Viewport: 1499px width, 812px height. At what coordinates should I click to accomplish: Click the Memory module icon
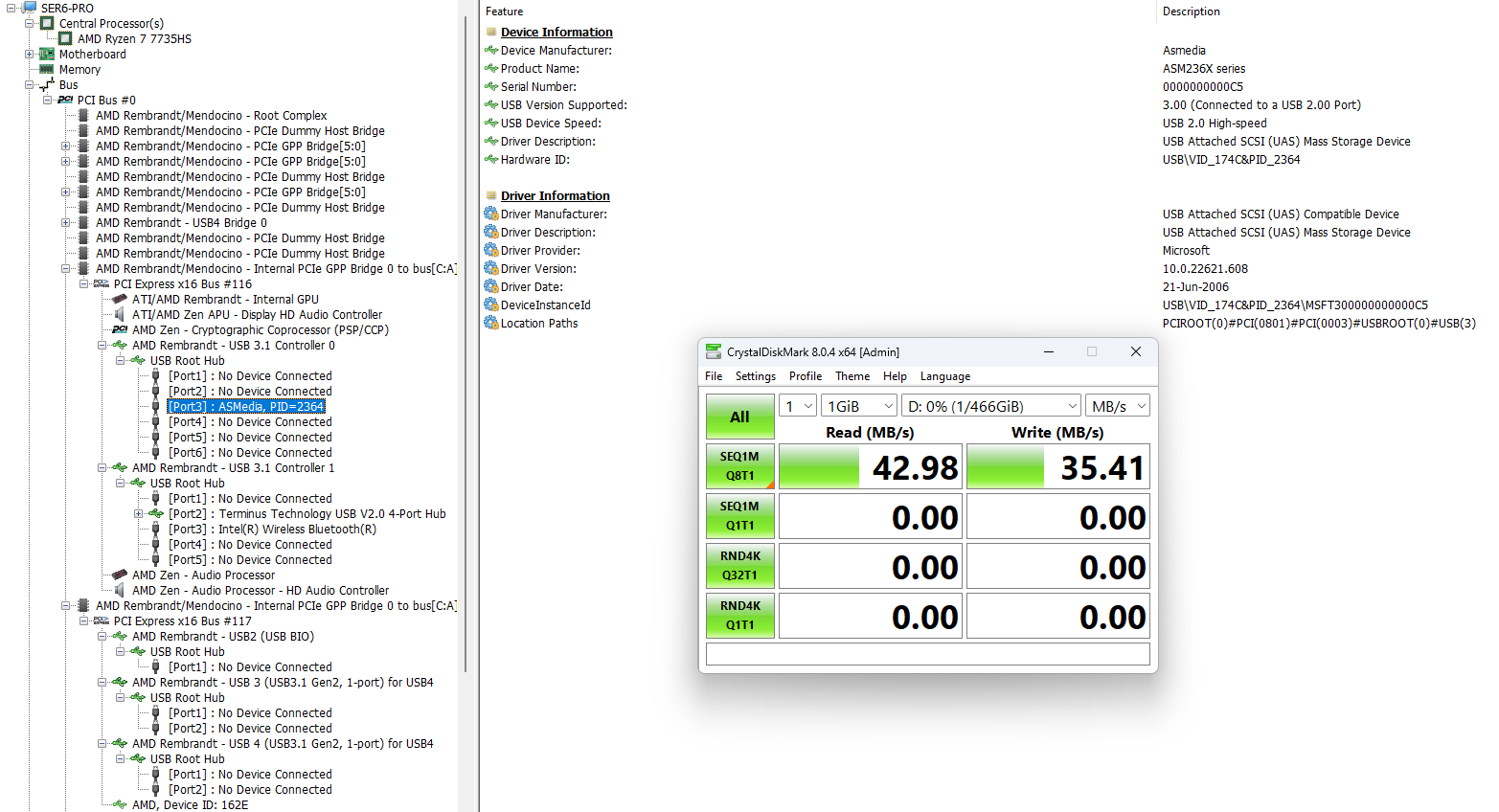47,69
